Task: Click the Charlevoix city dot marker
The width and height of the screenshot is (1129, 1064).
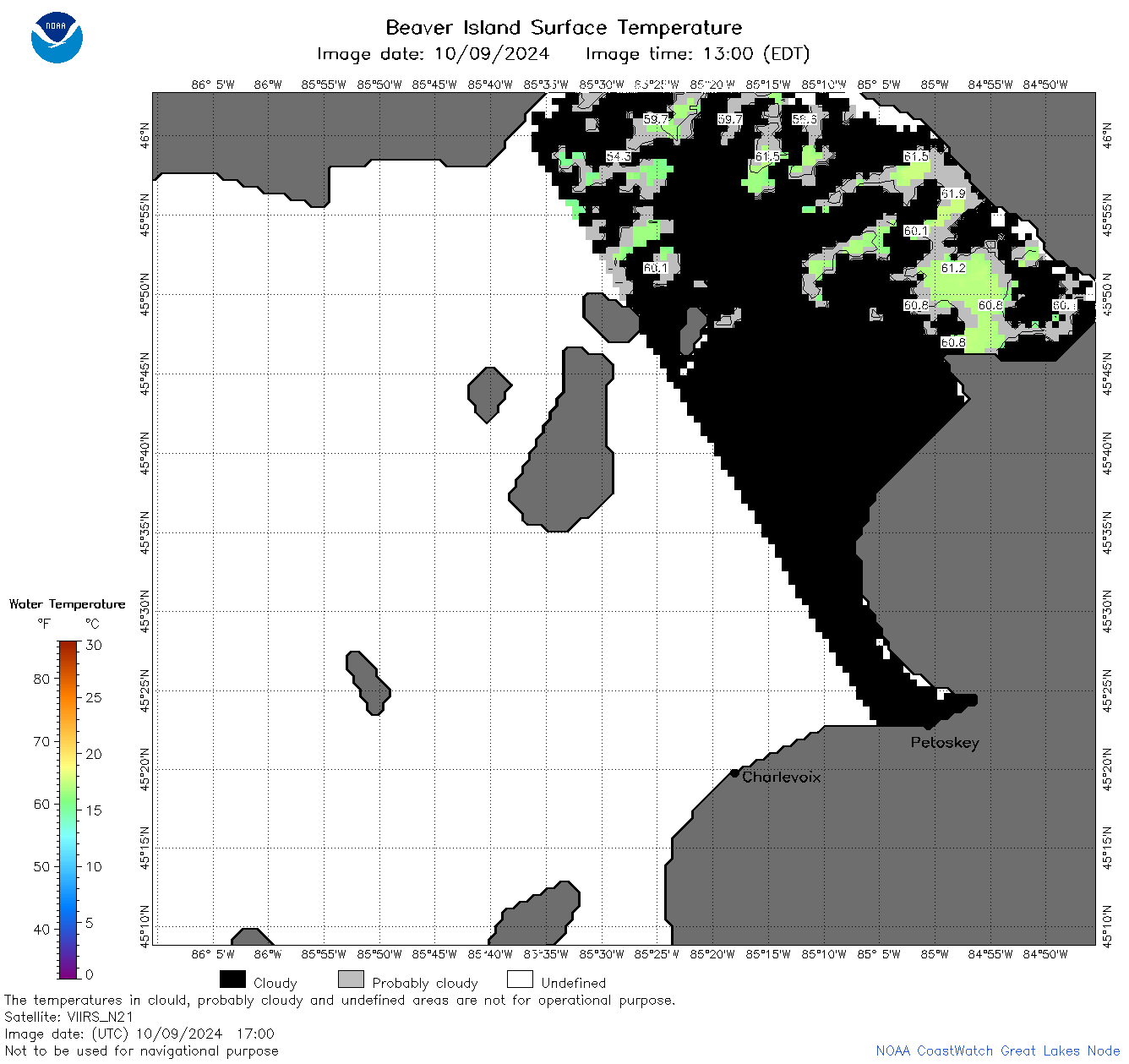Action: click(x=735, y=773)
